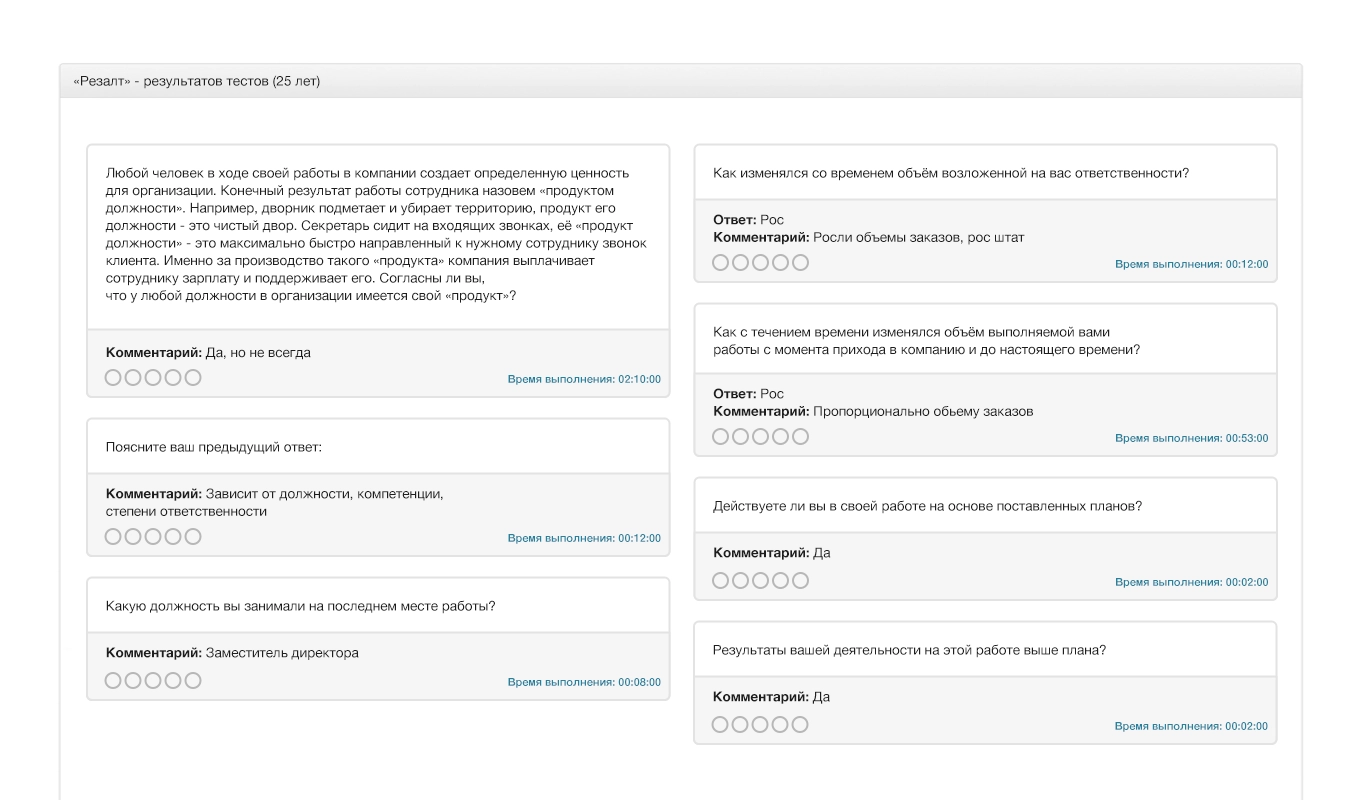Image resolution: width=1360 pixels, height=800 pixels.
Task: Click the 'Какую должность вы занимали' question text
Action: tap(300, 605)
